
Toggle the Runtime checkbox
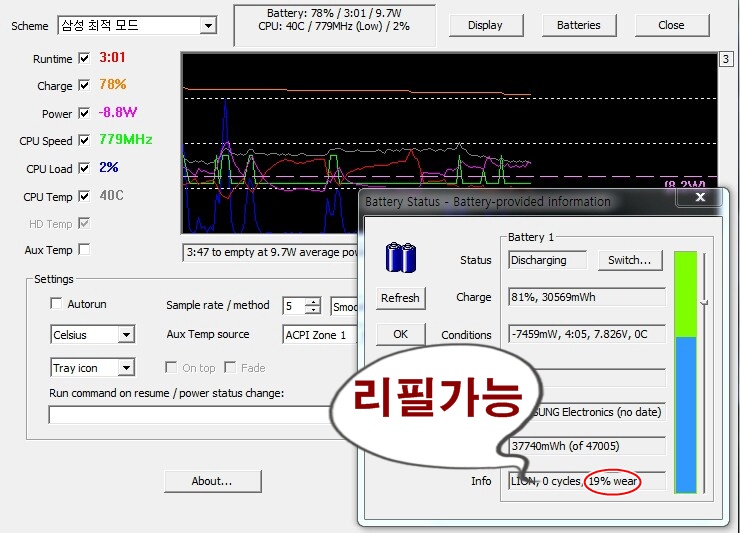click(84, 58)
